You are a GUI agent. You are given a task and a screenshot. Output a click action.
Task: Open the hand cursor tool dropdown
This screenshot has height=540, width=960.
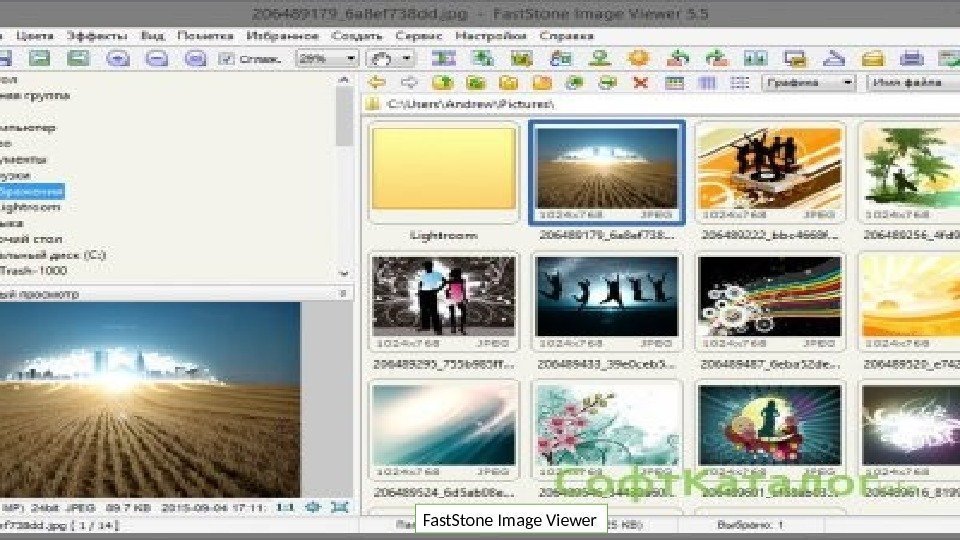(x=391, y=59)
